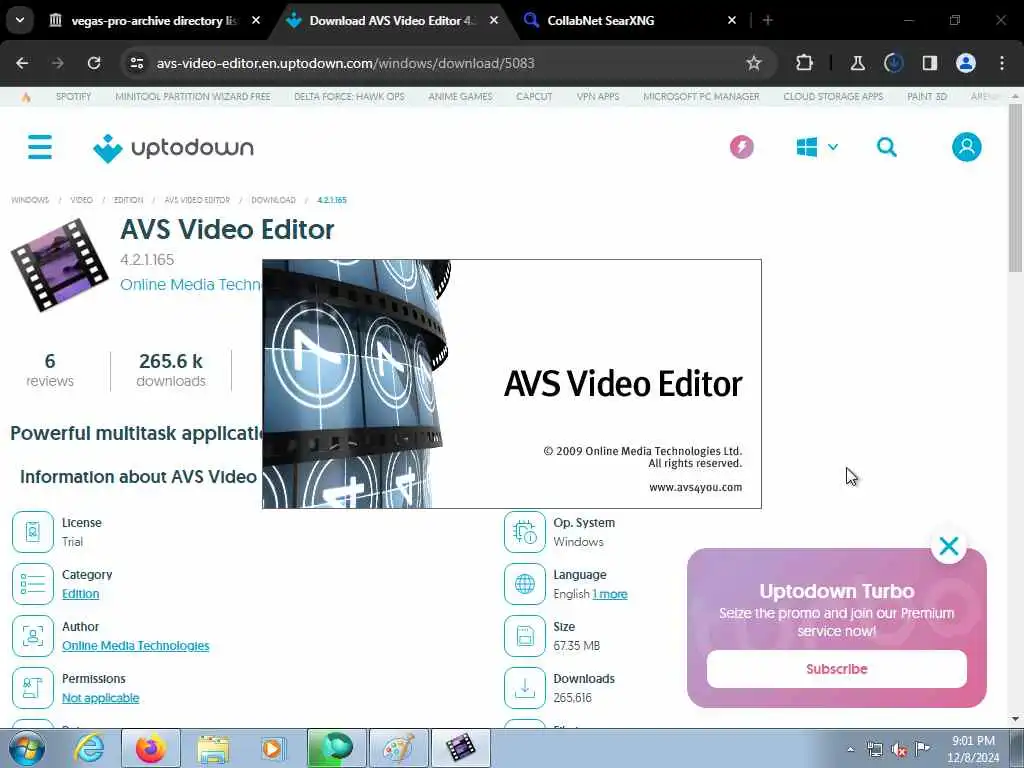Open the Windows Start menu
Viewport: 1024px width, 768px height.
tap(27, 748)
